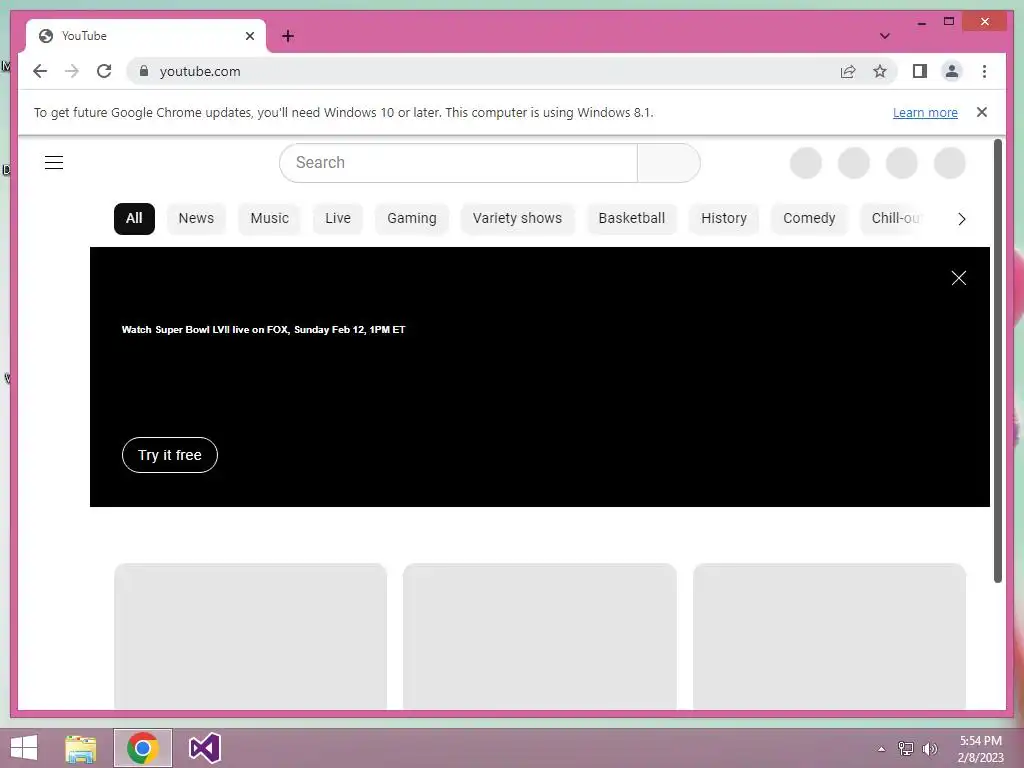
Task: Click the Chrome taskbar icon
Action: point(143,748)
